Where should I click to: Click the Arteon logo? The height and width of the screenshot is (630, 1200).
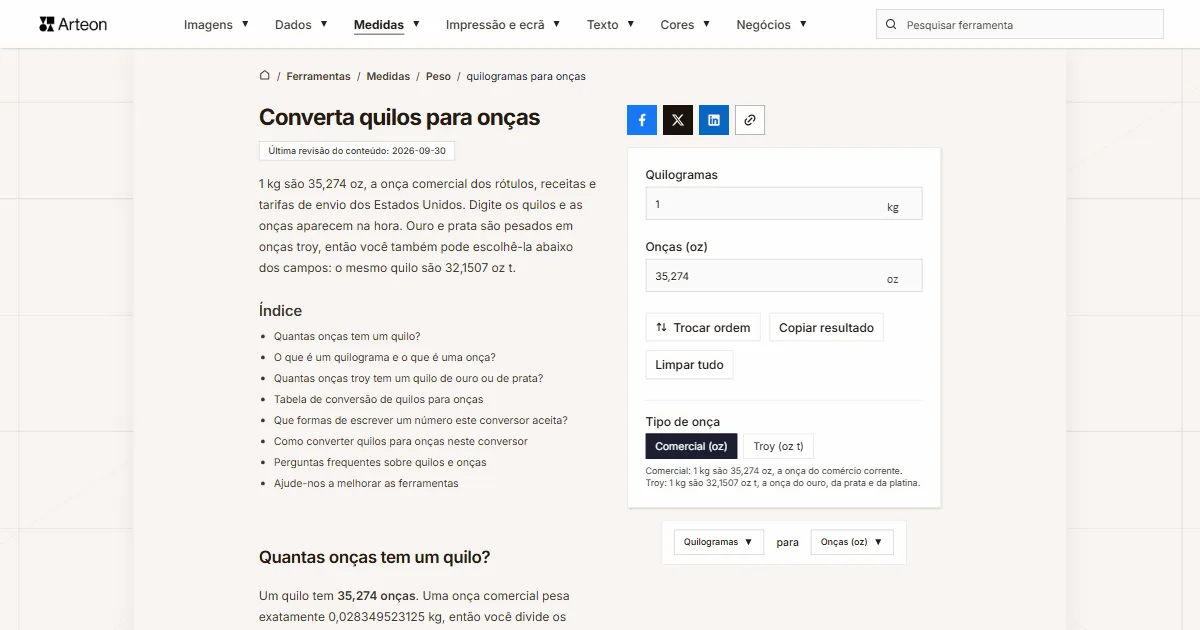(73, 24)
